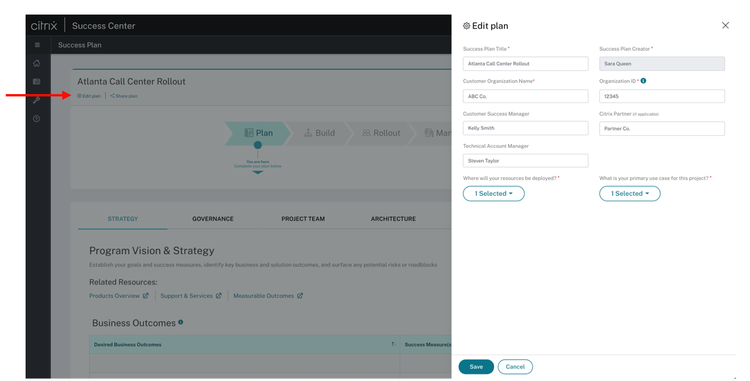
Task: Click the Success Plan Creator field
Action: (662, 64)
